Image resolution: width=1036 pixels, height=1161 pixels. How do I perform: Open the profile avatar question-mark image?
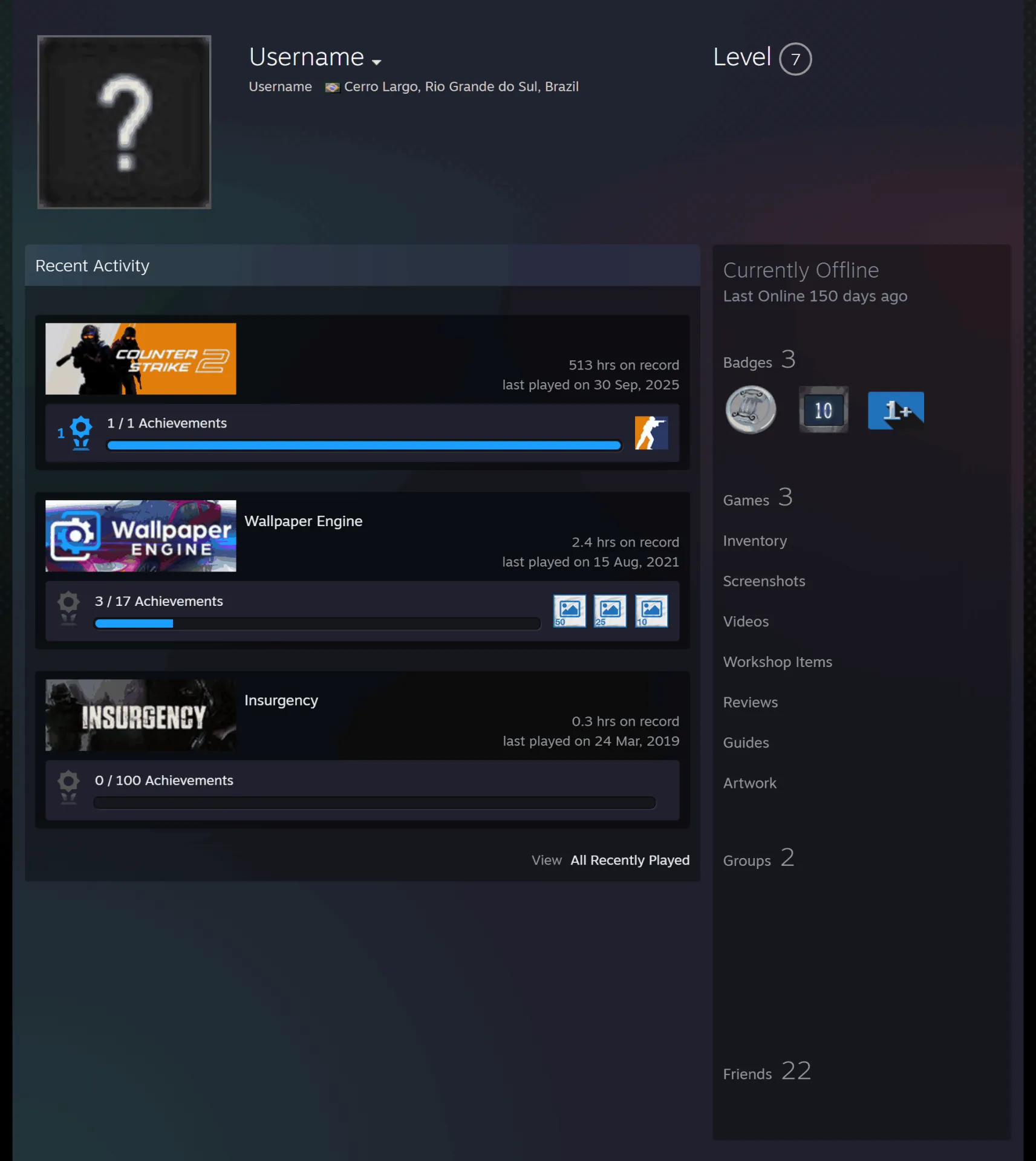pyautogui.click(x=124, y=122)
